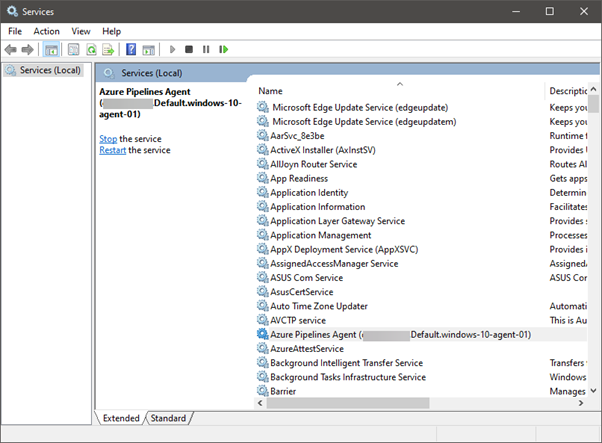Click the horizontal scrollbar left arrow
Image resolution: width=602 pixels, height=443 pixels.
pyautogui.click(x=260, y=403)
